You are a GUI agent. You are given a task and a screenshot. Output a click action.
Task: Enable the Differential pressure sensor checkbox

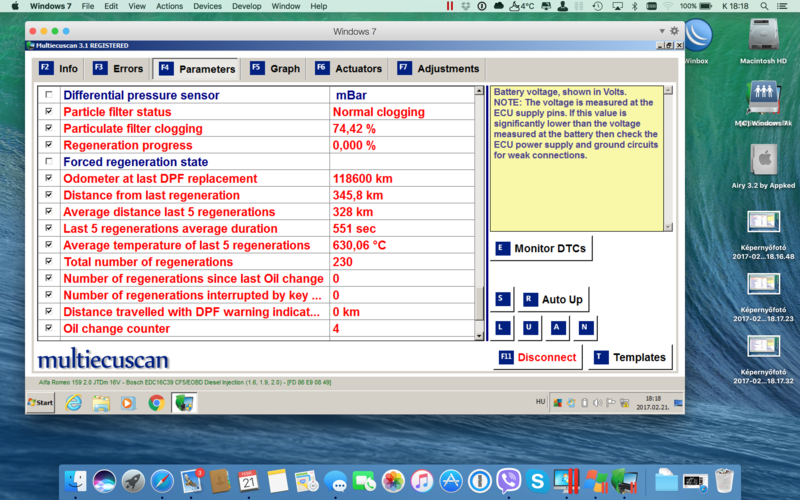point(48,95)
